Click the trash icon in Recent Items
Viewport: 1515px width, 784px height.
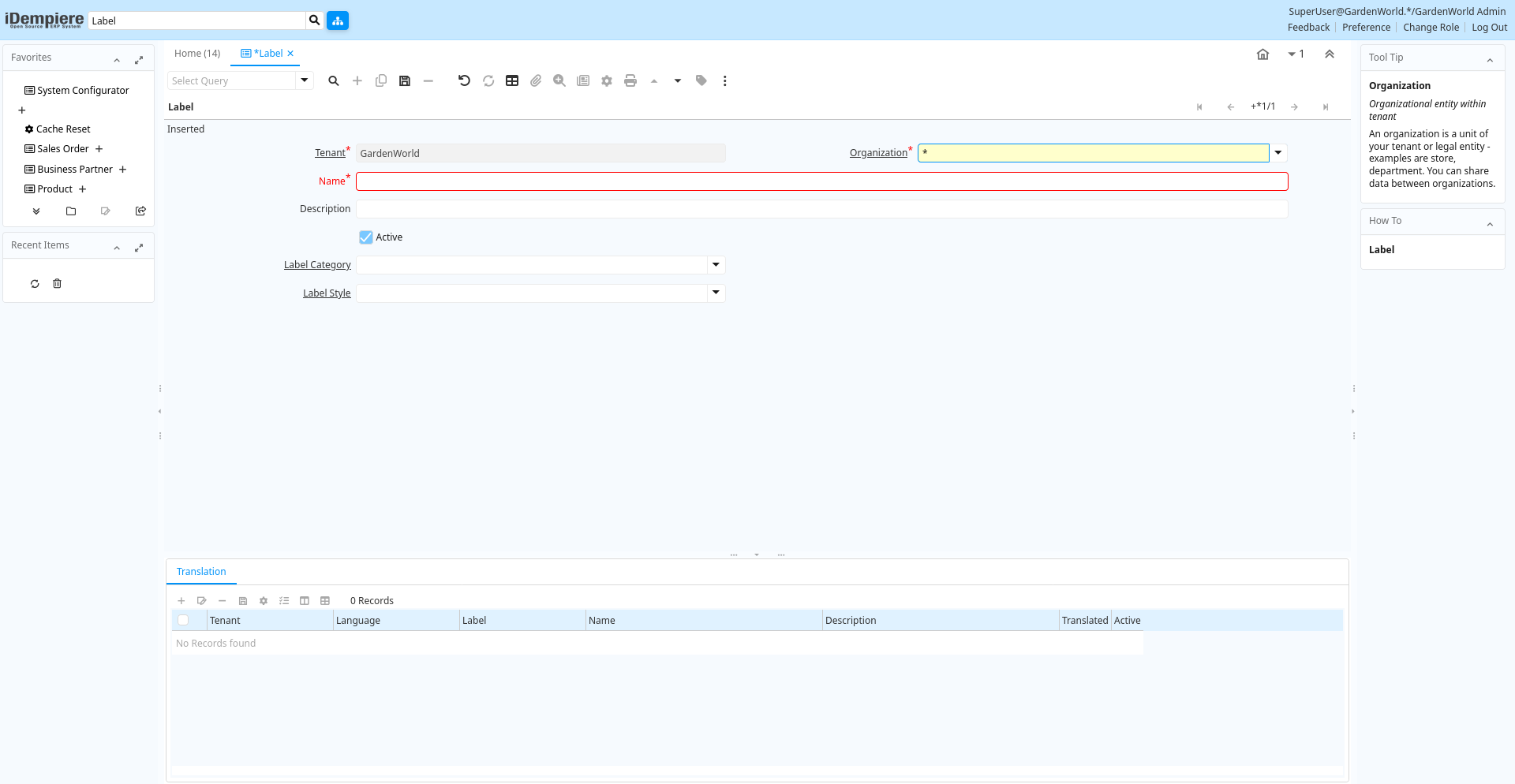click(x=57, y=284)
